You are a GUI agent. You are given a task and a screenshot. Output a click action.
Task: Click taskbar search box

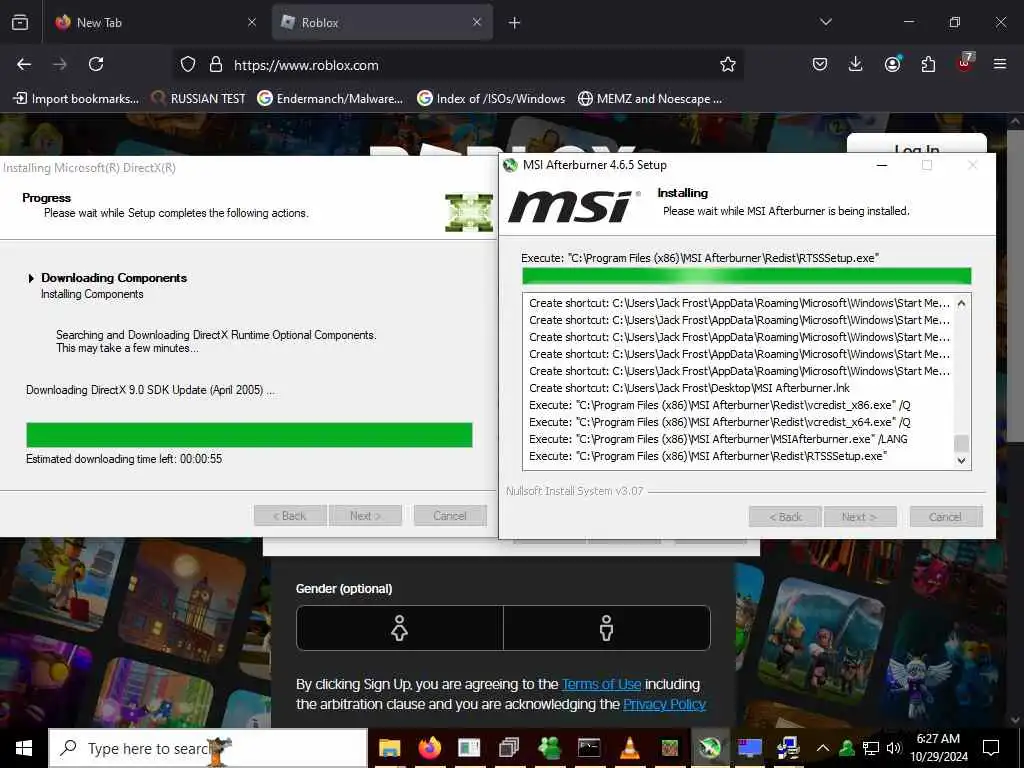[208, 748]
